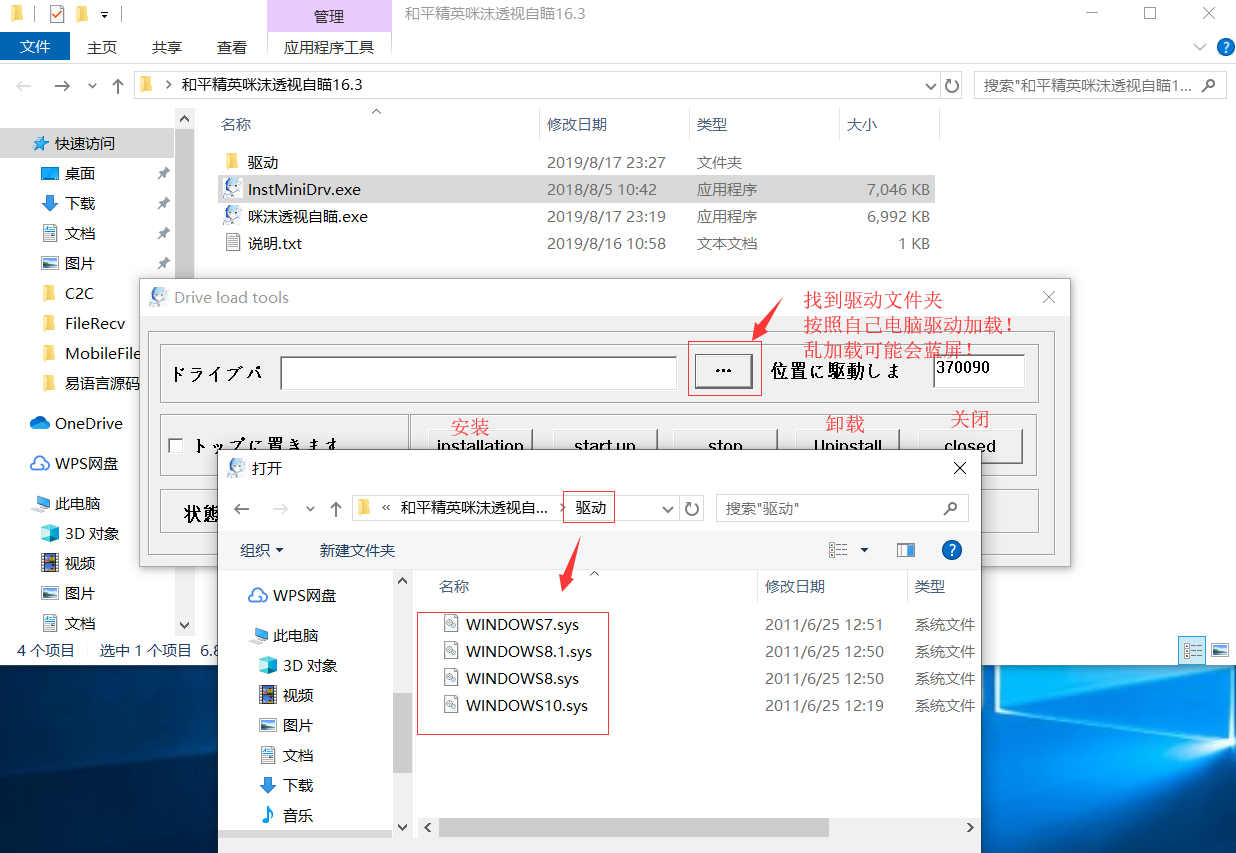
Task: Select WINDOWS10.sys file
Action: point(526,705)
